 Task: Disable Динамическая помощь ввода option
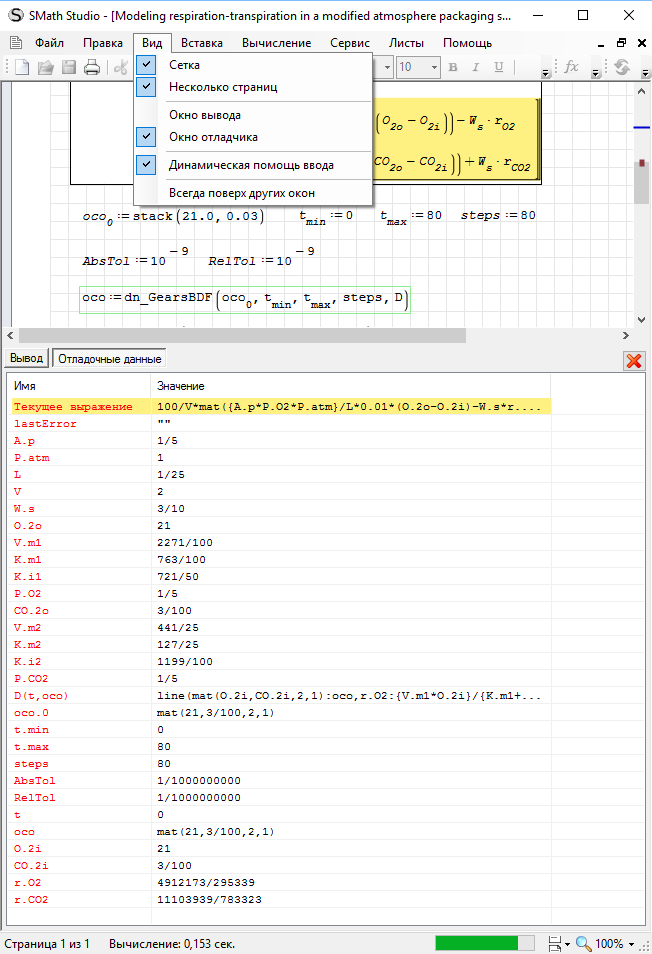click(251, 165)
